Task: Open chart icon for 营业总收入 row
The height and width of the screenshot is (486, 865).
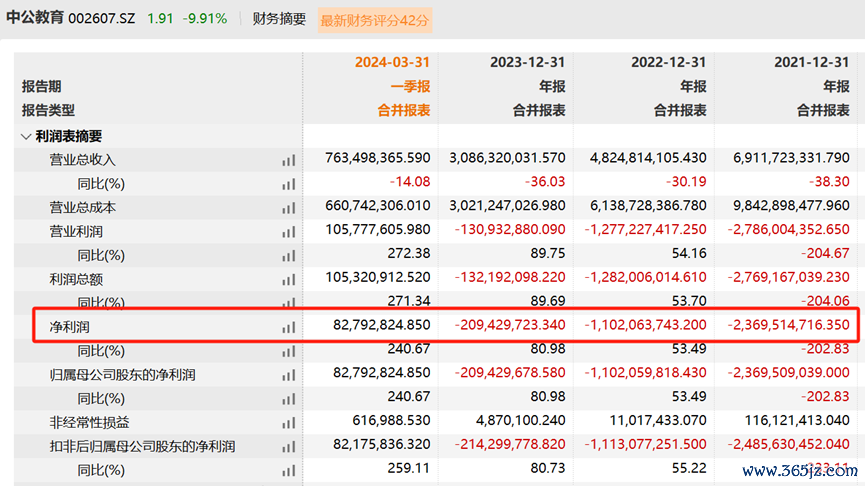Action: pos(289,161)
